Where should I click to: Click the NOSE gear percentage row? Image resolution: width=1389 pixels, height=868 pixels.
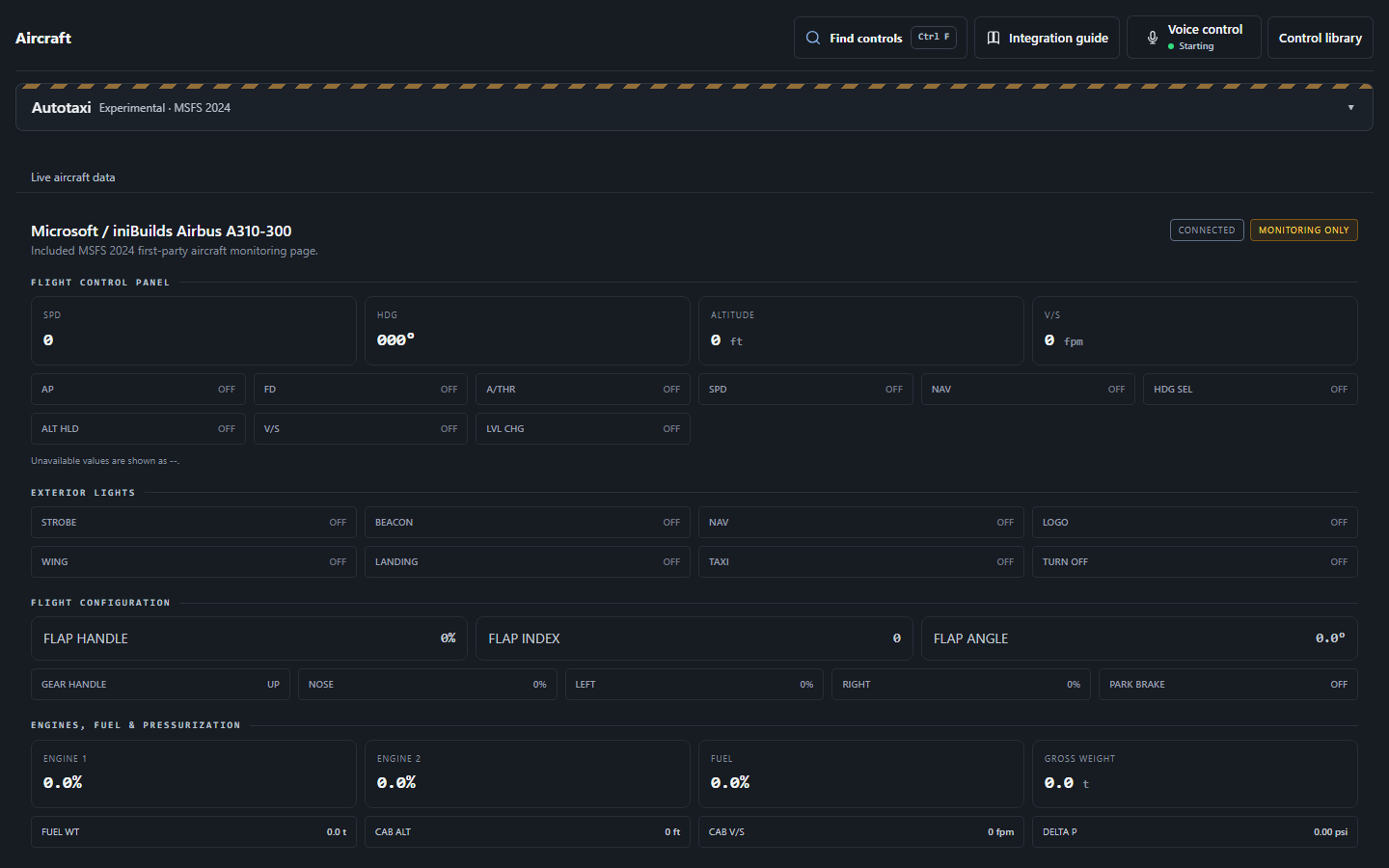point(427,685)
